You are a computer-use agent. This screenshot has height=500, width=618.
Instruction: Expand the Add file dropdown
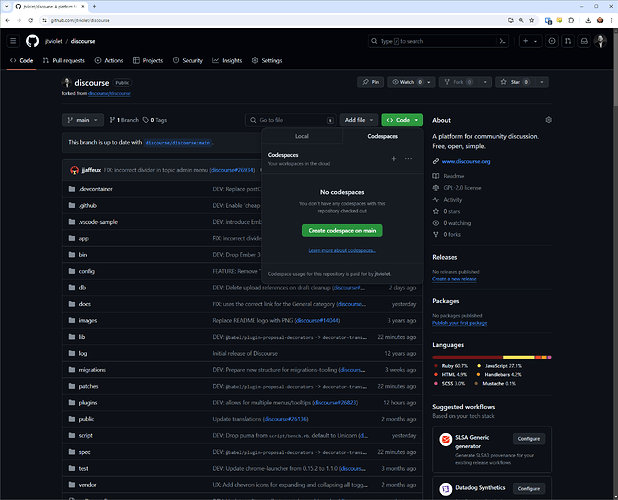[x=359, y=120]
